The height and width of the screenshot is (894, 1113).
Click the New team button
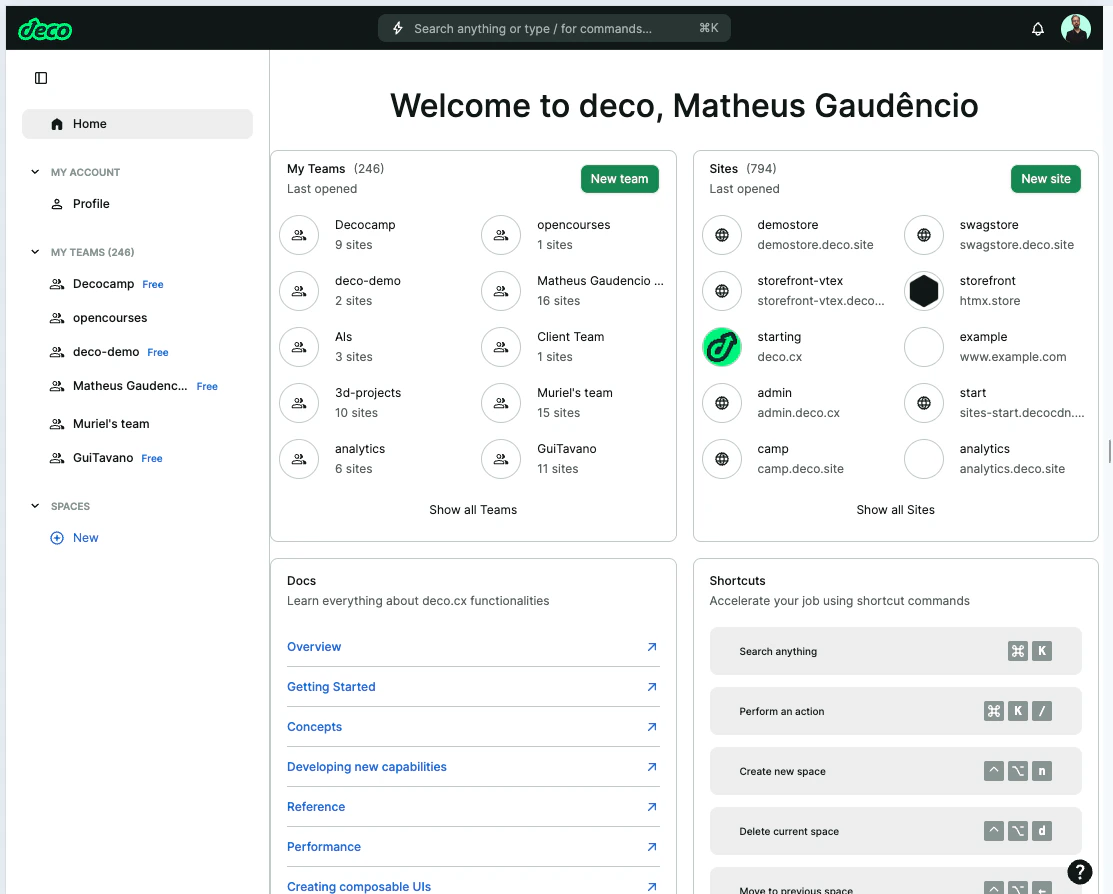pos(620,179)
